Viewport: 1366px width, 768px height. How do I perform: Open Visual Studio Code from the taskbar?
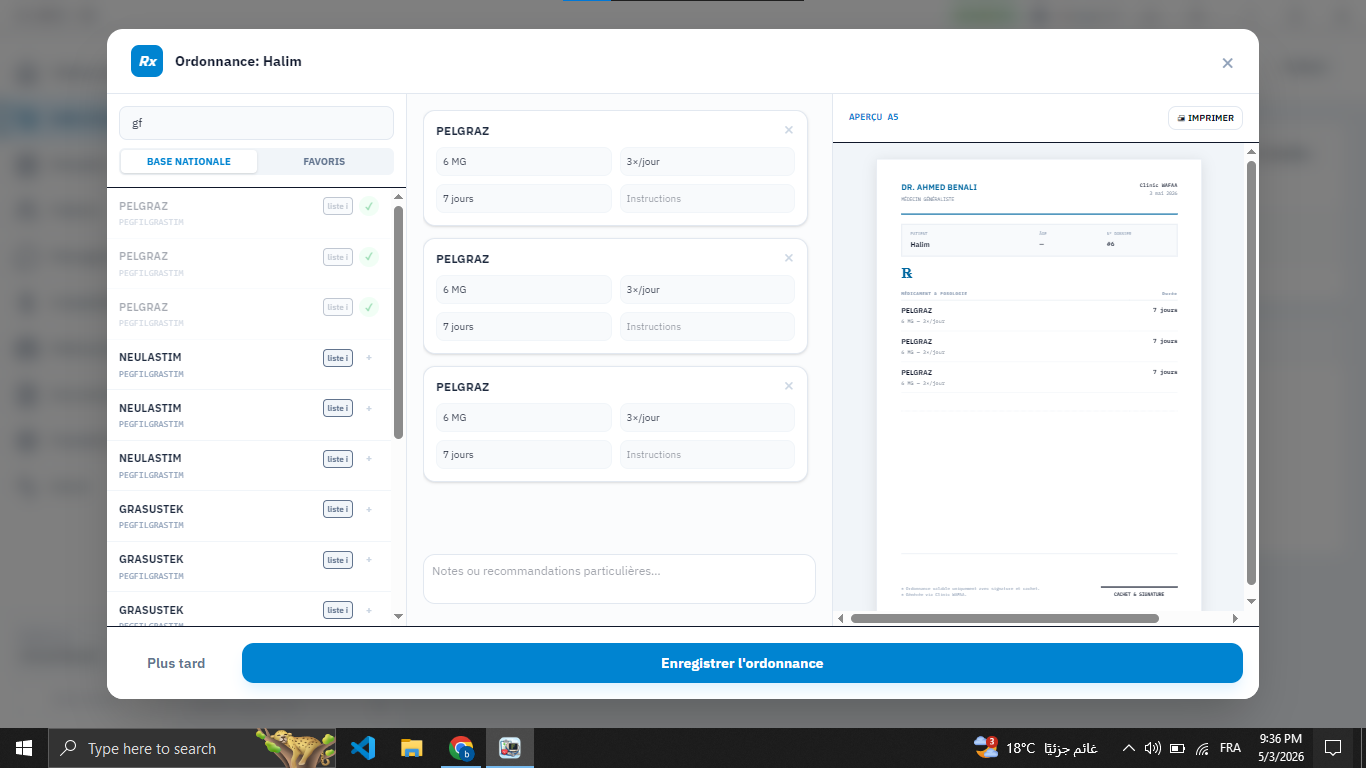(362, 748)
